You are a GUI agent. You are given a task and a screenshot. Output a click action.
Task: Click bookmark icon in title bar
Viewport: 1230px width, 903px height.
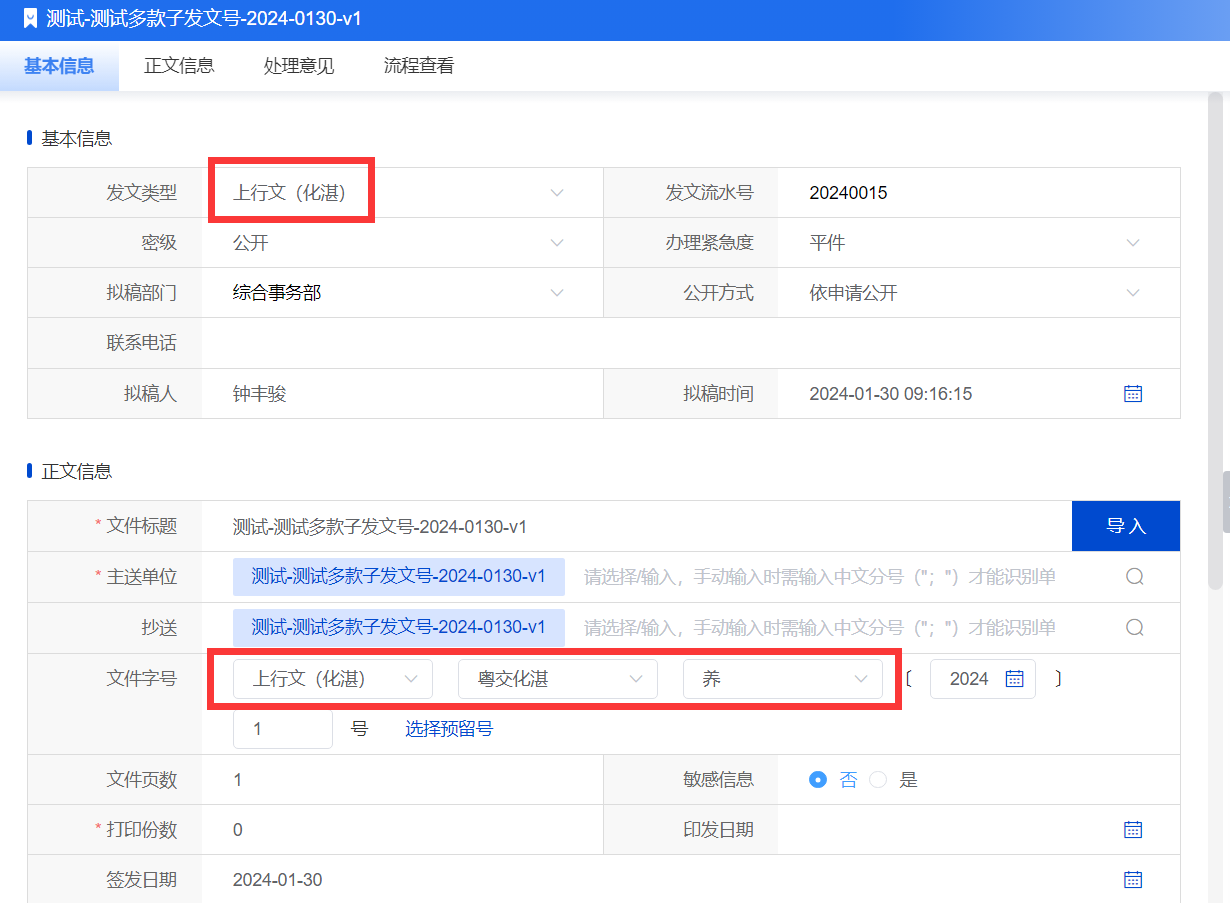point(30,19)
